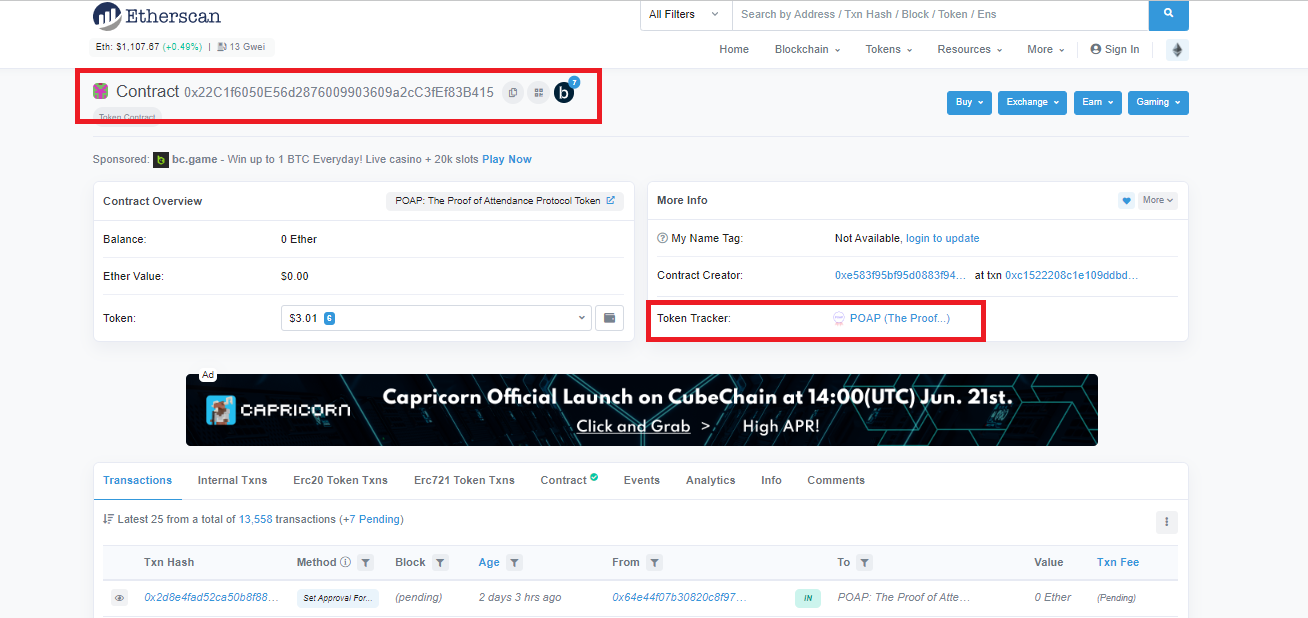
Task: Open the Buy dropdown button
Action: click(x=969, y=102)
